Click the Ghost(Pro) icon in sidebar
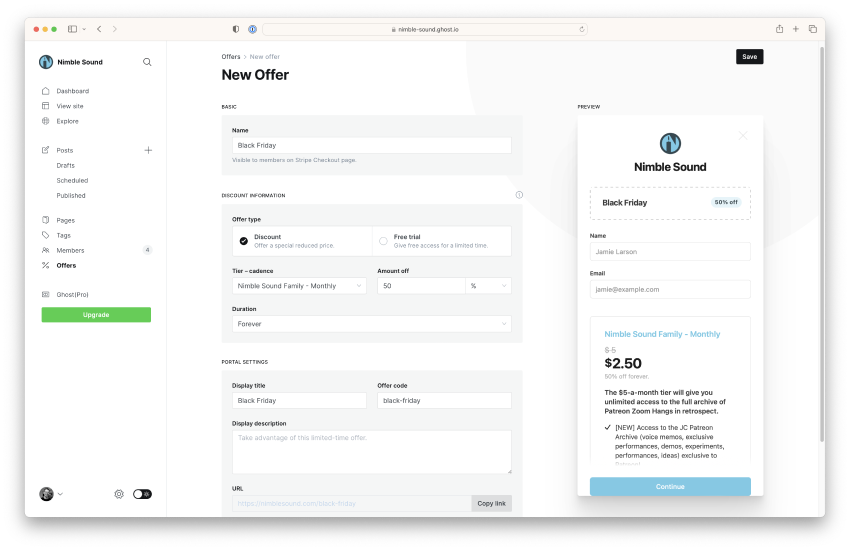Viewport: 850px width, 550px height. (x=46, y=294)
